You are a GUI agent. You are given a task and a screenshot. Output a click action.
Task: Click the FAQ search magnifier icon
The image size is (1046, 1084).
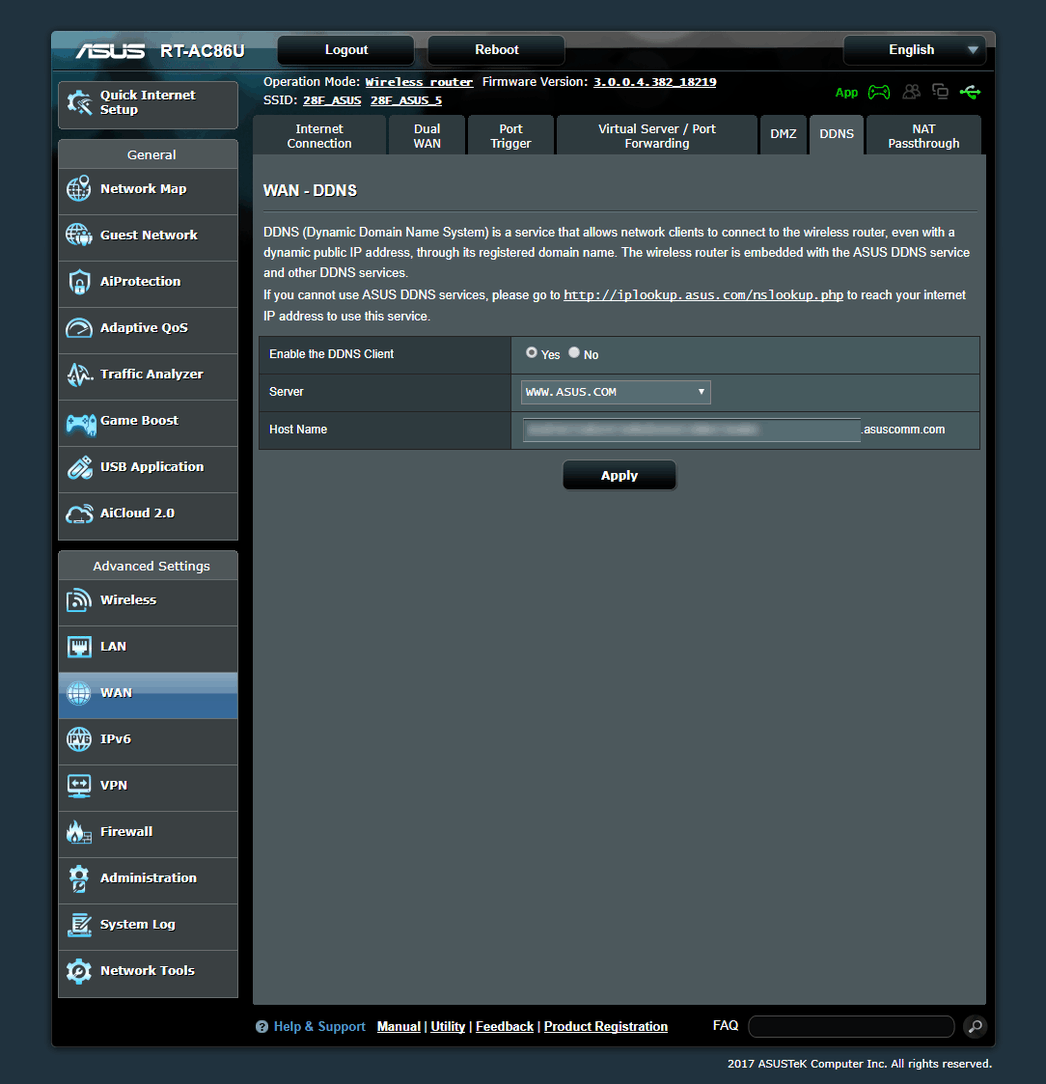click(975, 1027)
